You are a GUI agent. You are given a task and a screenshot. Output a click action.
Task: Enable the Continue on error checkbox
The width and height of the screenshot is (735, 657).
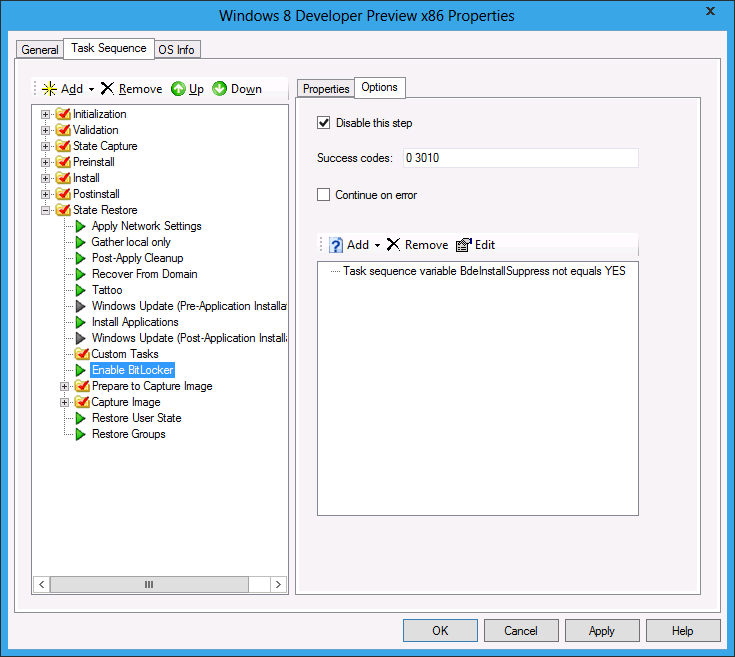[323, 194]
